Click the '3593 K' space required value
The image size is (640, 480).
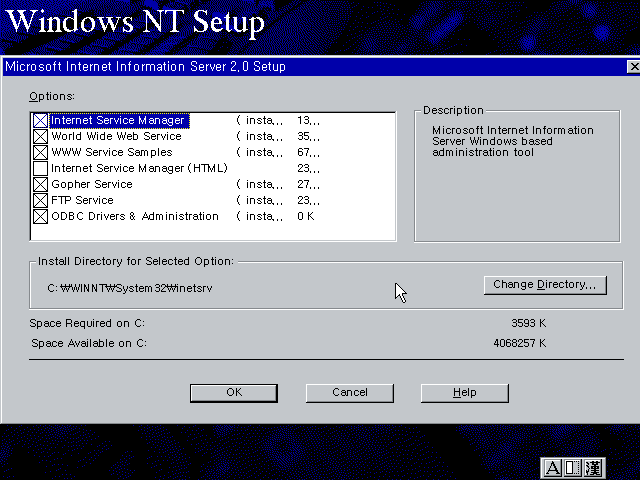[x=529, y=323]
